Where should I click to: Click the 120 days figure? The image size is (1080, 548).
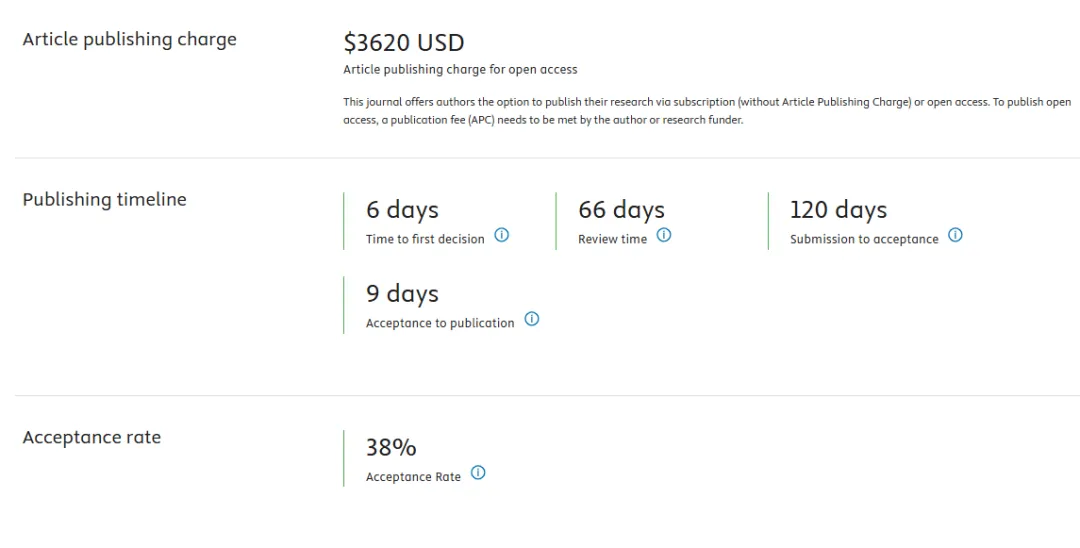(838, 210)
